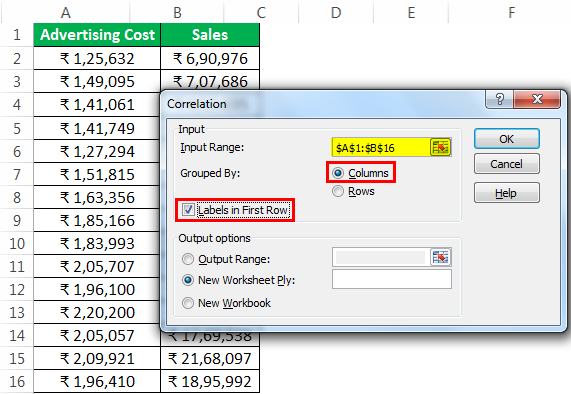Viewport: 571px width, 394px height.
Task: Click cell with ₹ 2,20,200
Action: point(97,312)
